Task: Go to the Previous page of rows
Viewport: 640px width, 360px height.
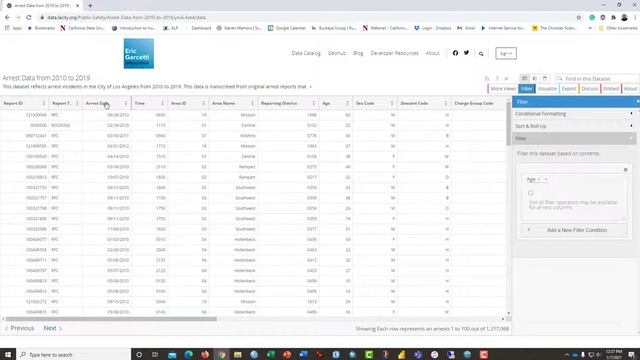Action: point(20,328)
